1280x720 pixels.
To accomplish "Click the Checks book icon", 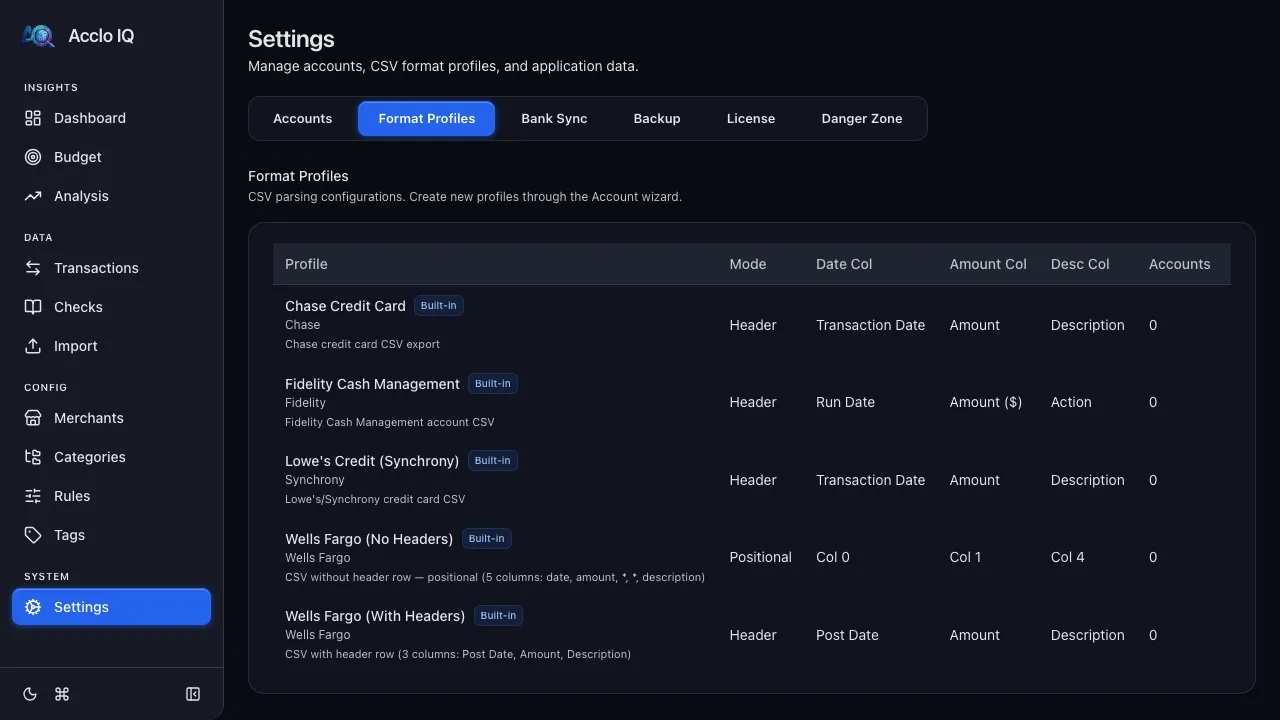I will [33, 307].
